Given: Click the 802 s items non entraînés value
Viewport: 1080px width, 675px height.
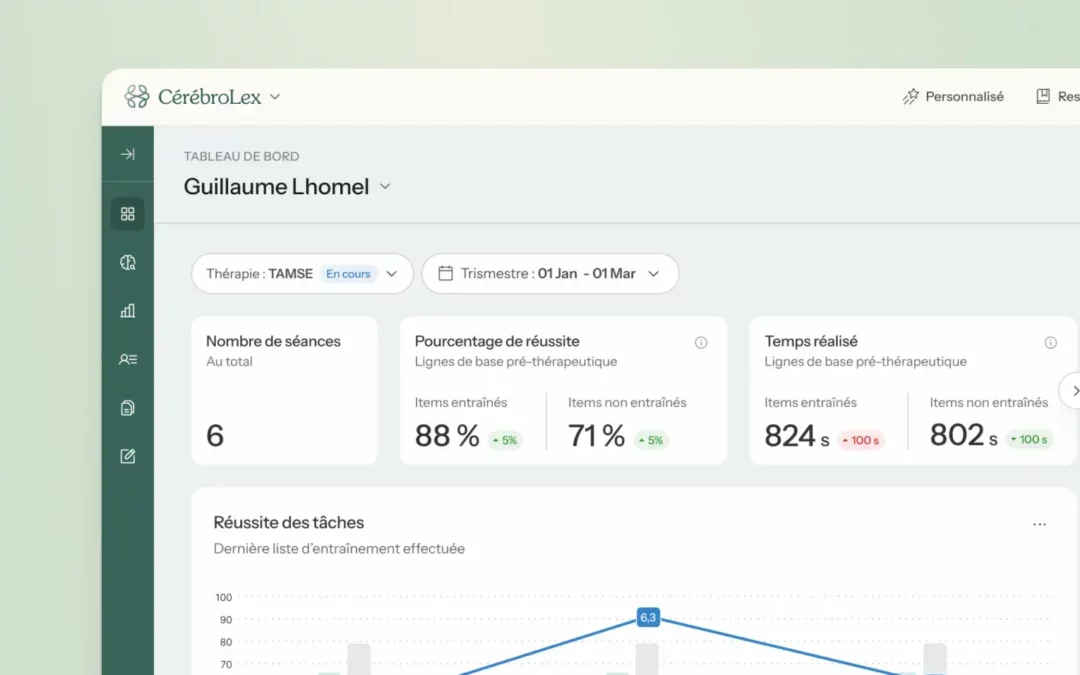Looking at the screenshot, I should pyautogui.click(x=964, y=435).
